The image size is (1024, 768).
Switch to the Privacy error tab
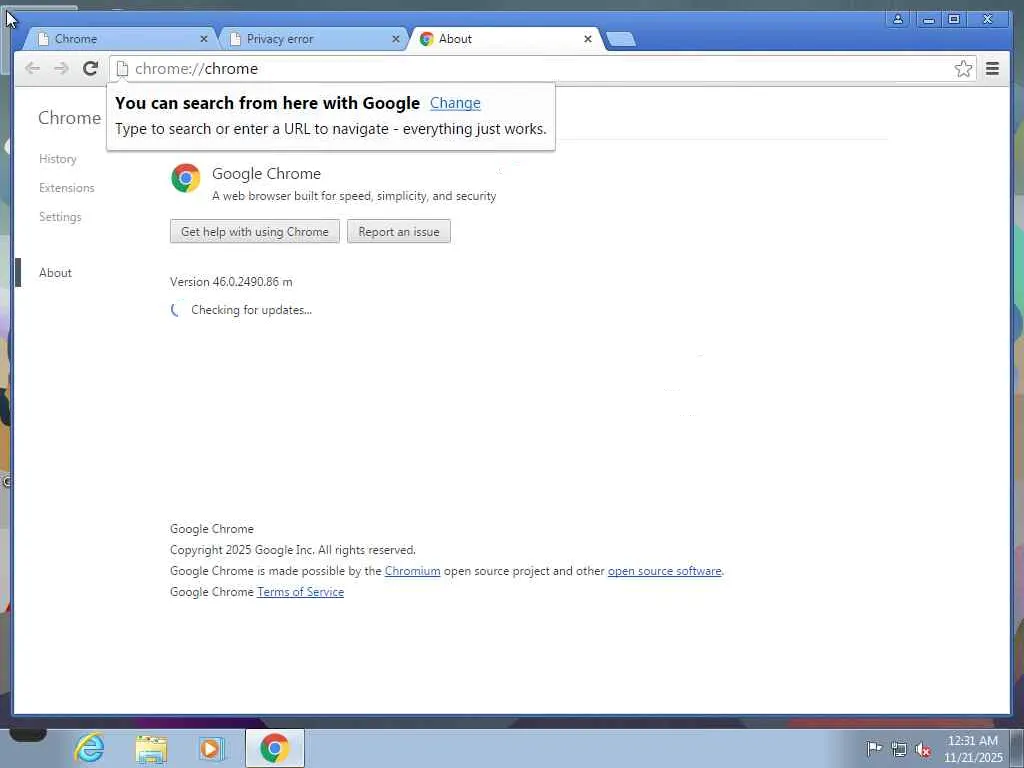(312, 39)
